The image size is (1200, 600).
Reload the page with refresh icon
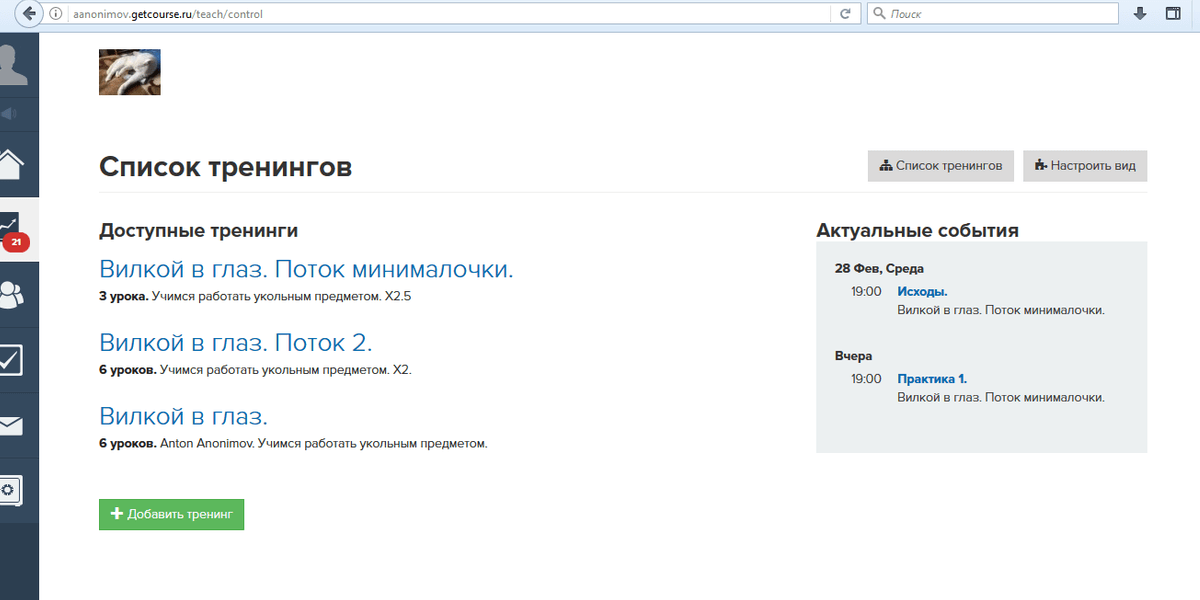pos(845,14)
